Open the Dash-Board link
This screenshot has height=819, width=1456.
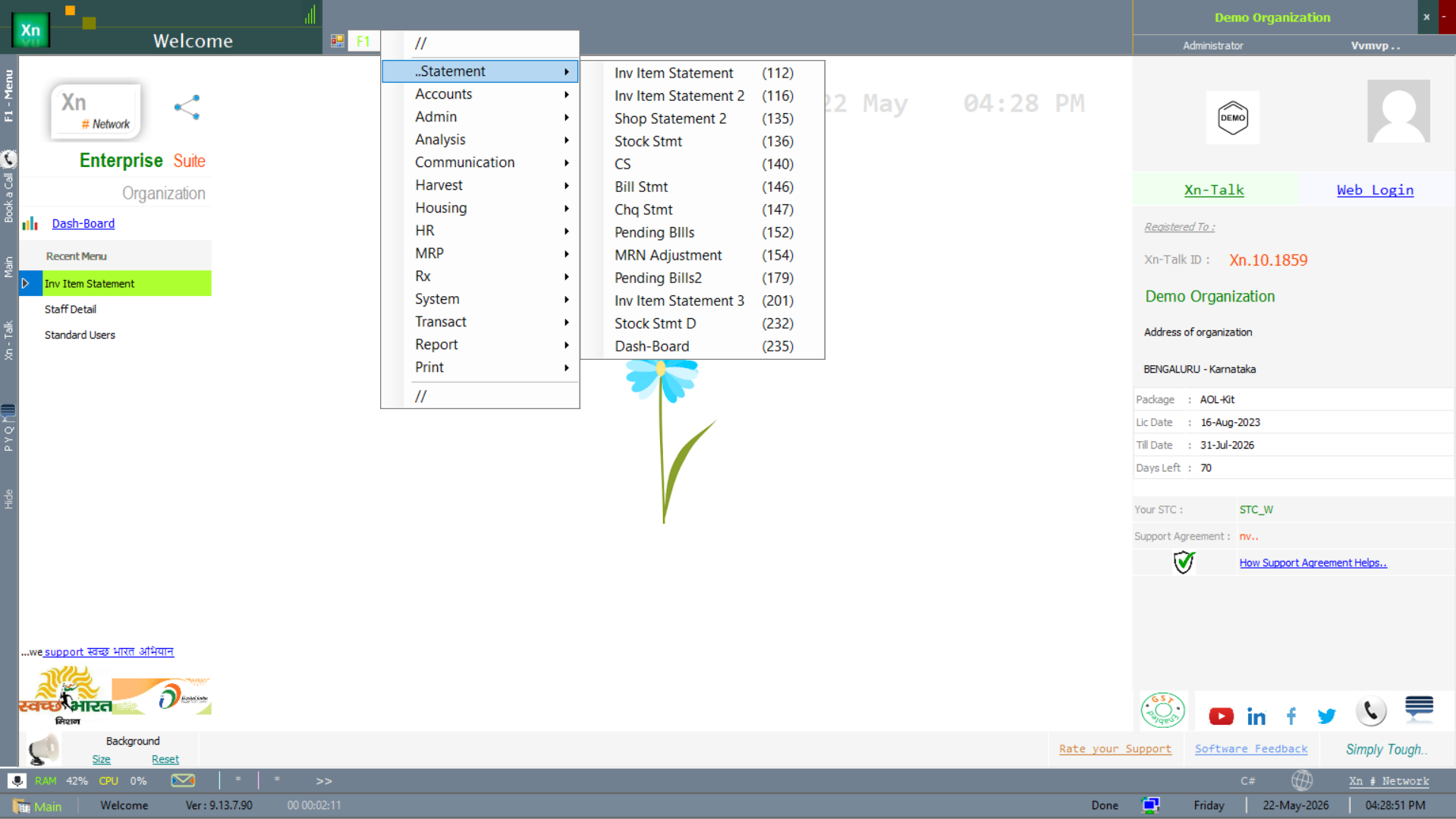click(83, 223)
